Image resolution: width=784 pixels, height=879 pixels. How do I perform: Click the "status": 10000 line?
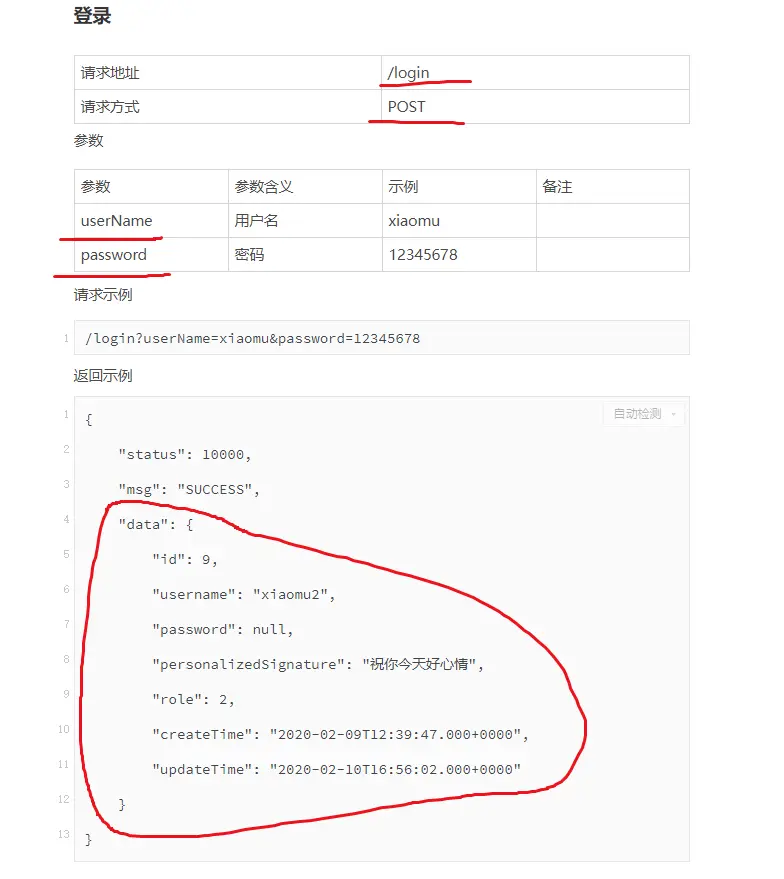[x=184, y=455]
